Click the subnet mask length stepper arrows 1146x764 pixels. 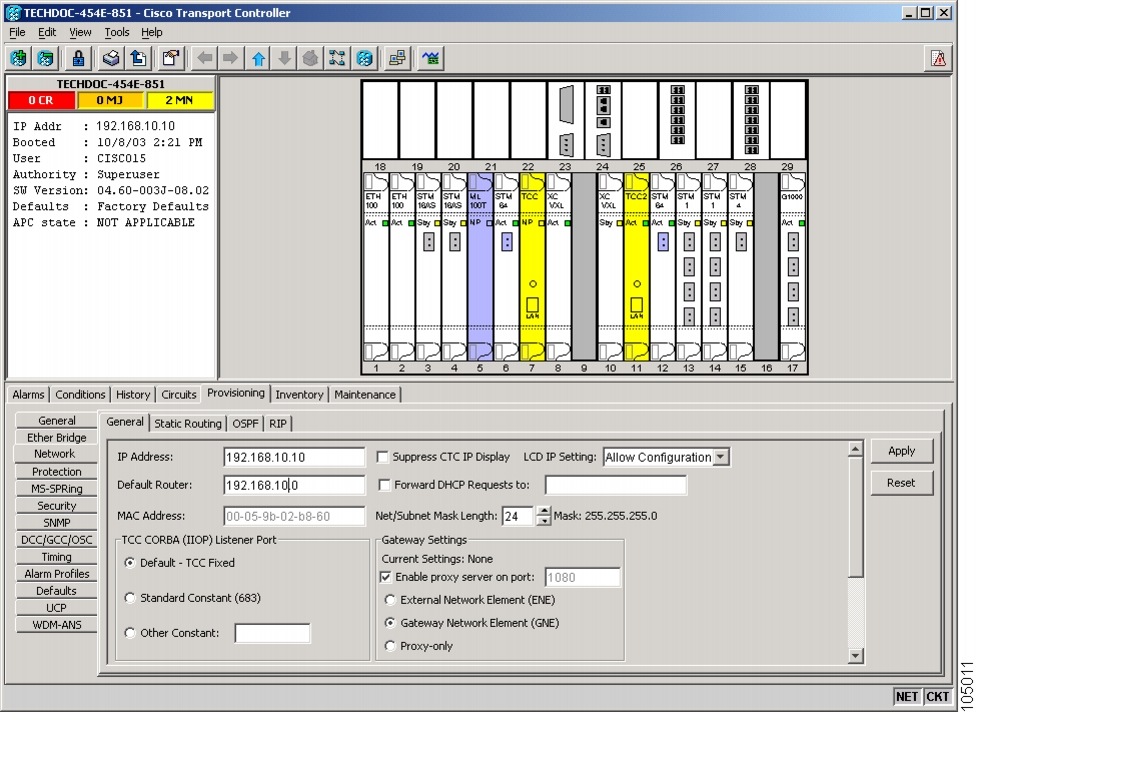543,516
